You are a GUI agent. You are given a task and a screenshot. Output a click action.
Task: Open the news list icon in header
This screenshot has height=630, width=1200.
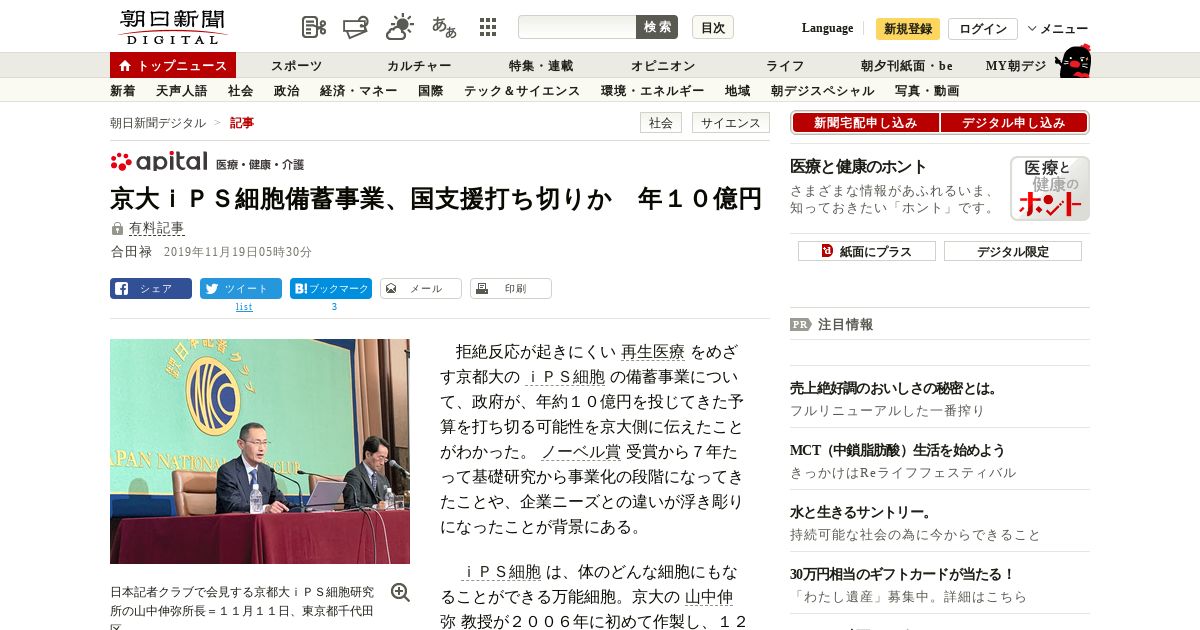tap(314, 27)
